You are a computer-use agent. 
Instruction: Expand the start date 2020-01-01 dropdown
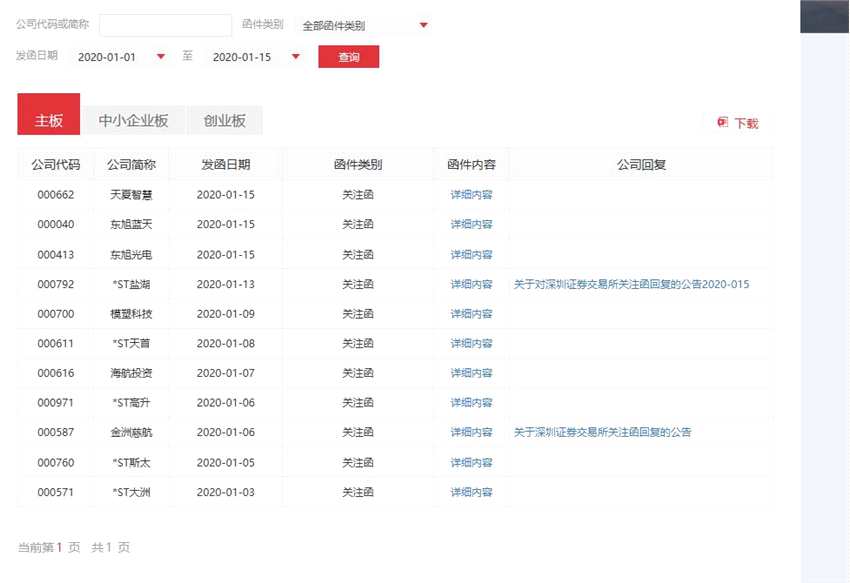point(161,56)
